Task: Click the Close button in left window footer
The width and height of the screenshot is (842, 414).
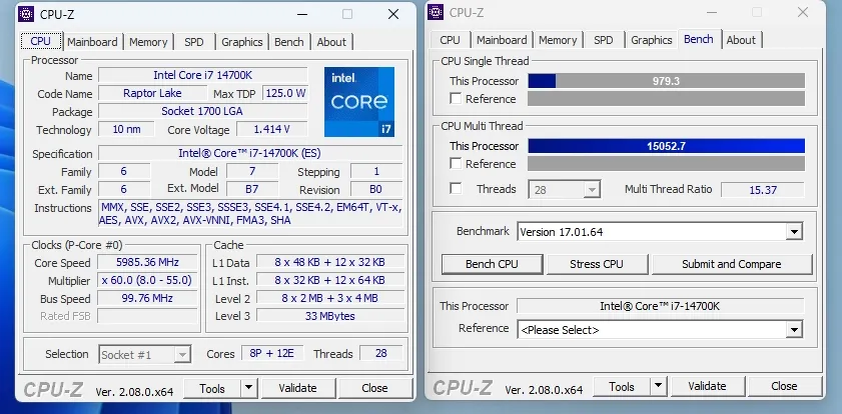Action: (x=375, y=388)
